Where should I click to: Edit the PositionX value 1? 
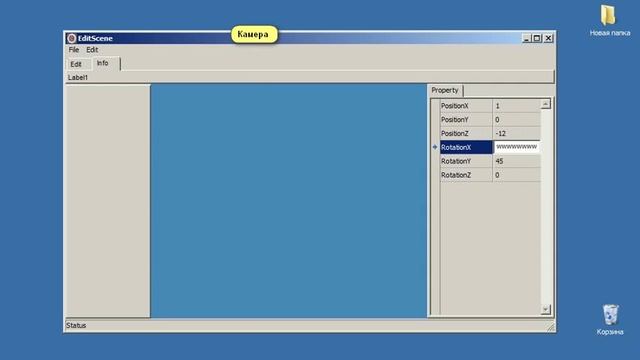coord(517,106)
